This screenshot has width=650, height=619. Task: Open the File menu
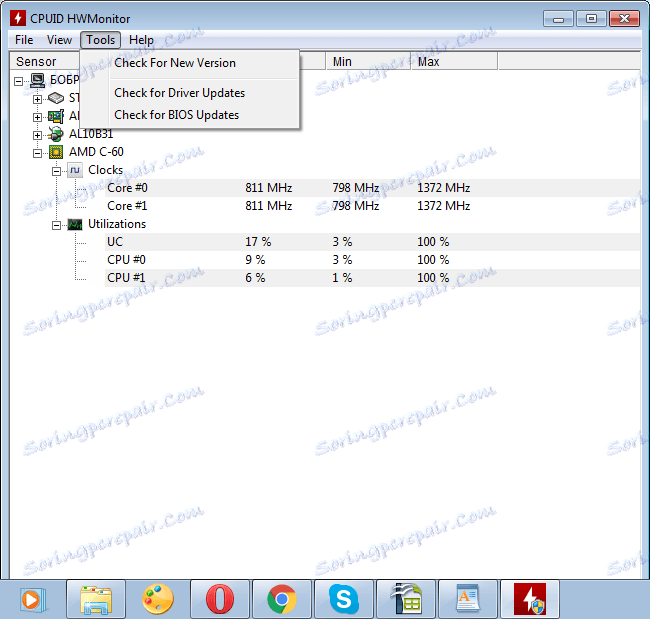tap(24, 40)
